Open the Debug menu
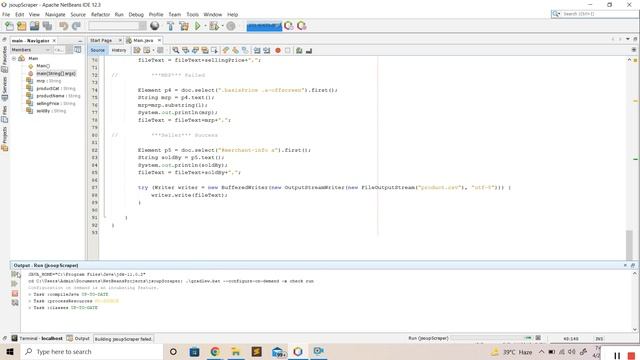 coord(136,14)
